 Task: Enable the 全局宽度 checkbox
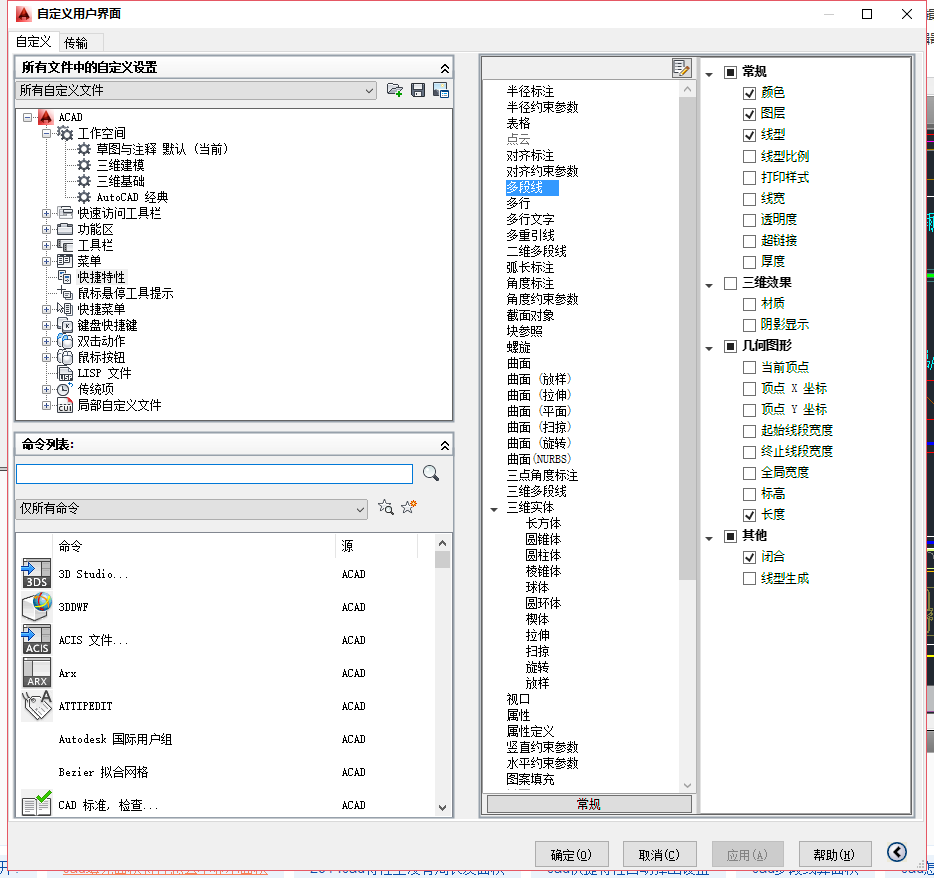(749, 473)
